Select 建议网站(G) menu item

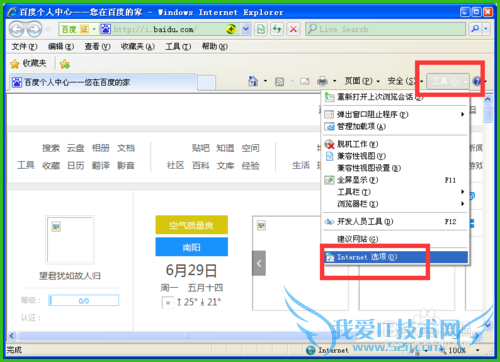pyautogui.click(x=395, y=239)
